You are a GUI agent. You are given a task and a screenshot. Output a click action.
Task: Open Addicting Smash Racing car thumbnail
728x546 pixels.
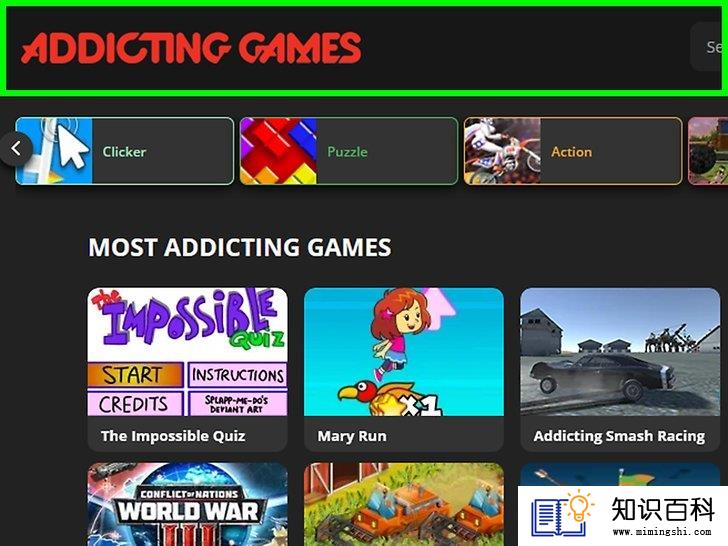coord(620,352)
